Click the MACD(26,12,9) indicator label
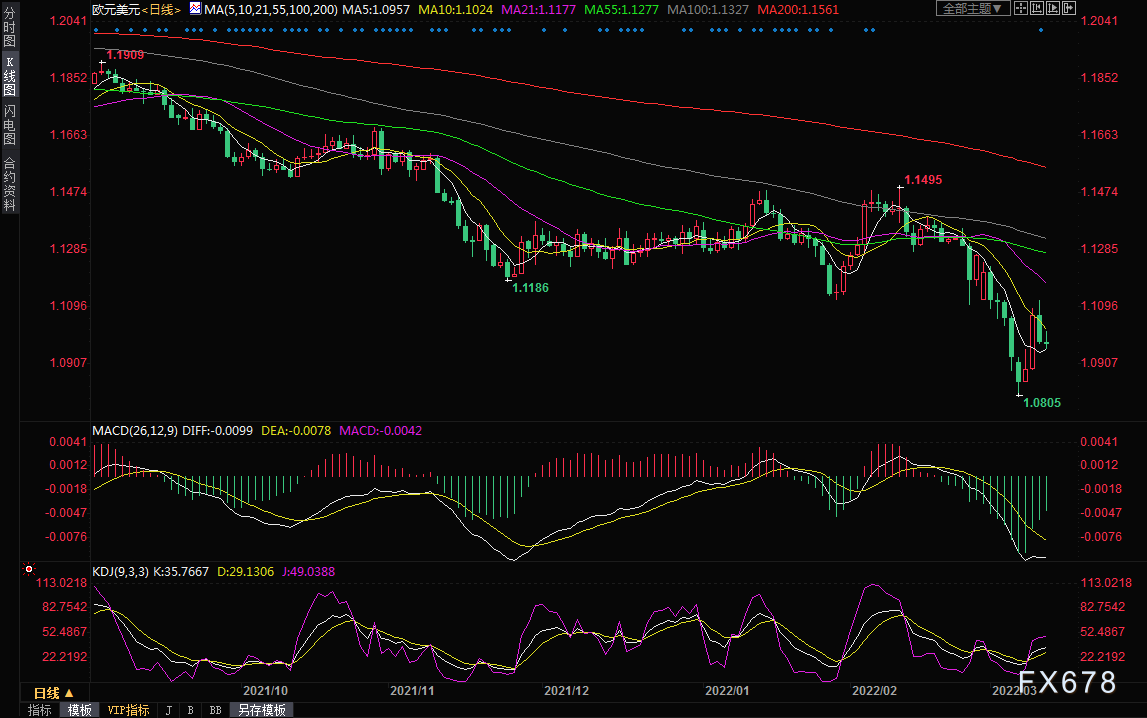This screenshot has height=718, width=1147. tap(132, 430)
